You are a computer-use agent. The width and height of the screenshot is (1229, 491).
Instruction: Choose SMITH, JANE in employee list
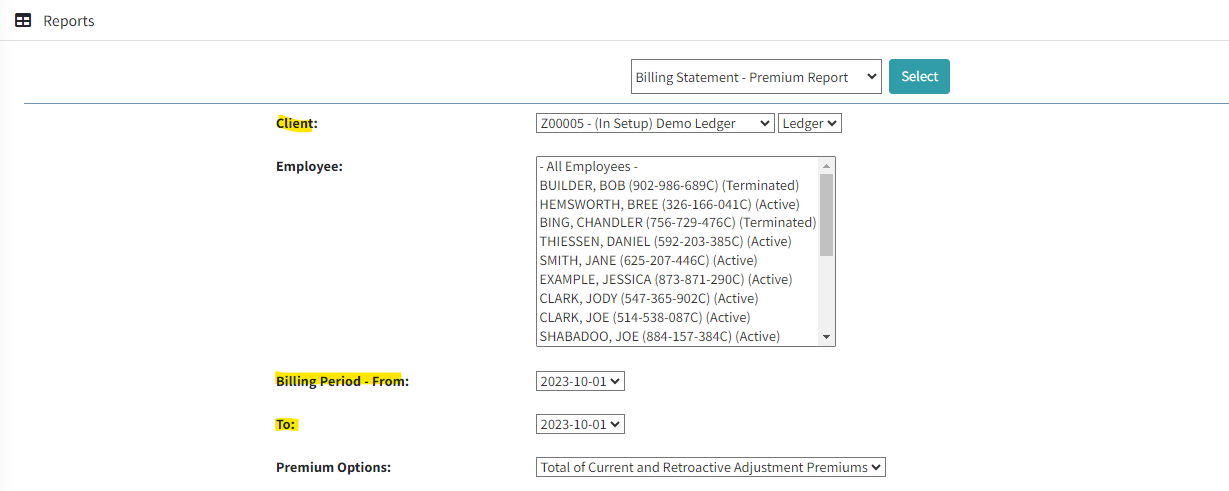648,261
